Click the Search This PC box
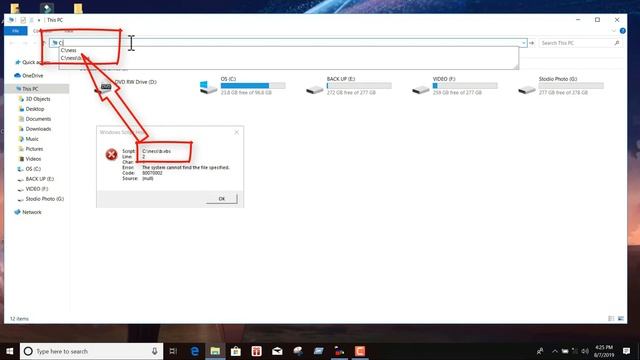The height and width of the screenshot is (360, 640). click(580, 43)
